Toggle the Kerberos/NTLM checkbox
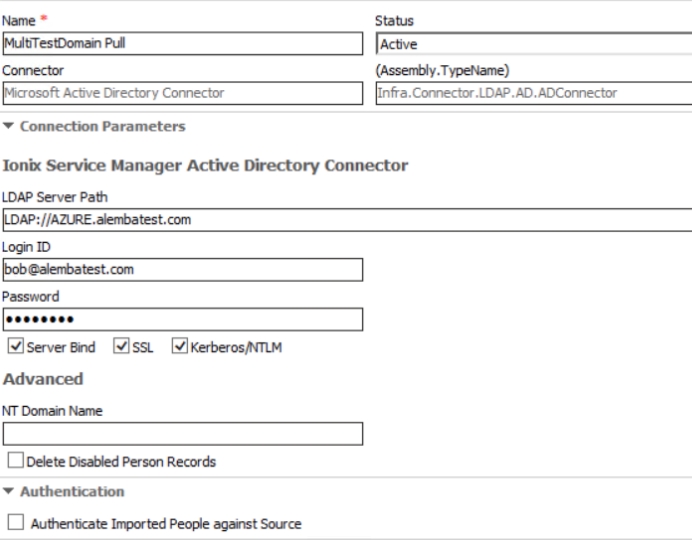 pos(181,348)
